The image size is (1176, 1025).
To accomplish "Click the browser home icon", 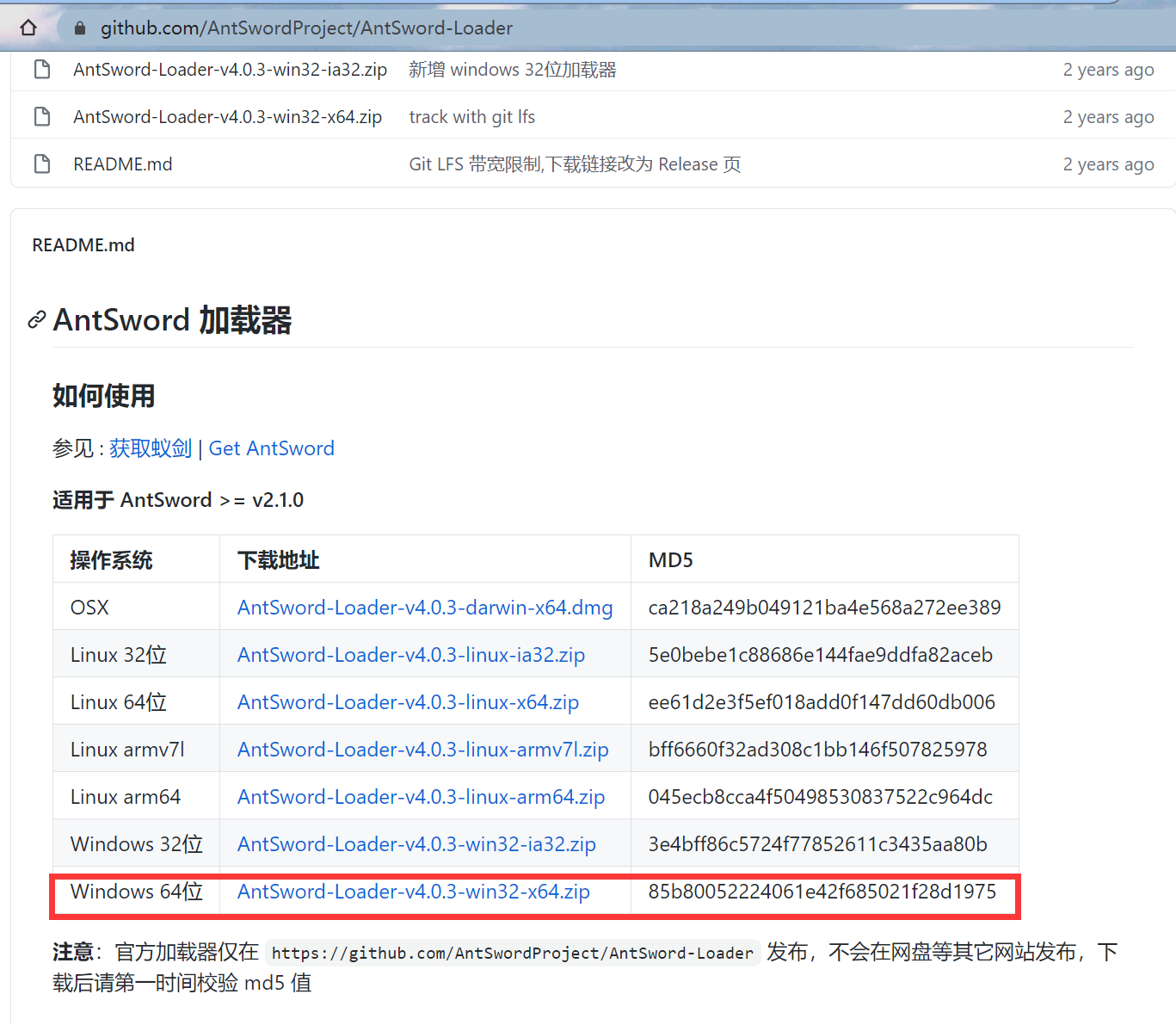I will [28, 28].
